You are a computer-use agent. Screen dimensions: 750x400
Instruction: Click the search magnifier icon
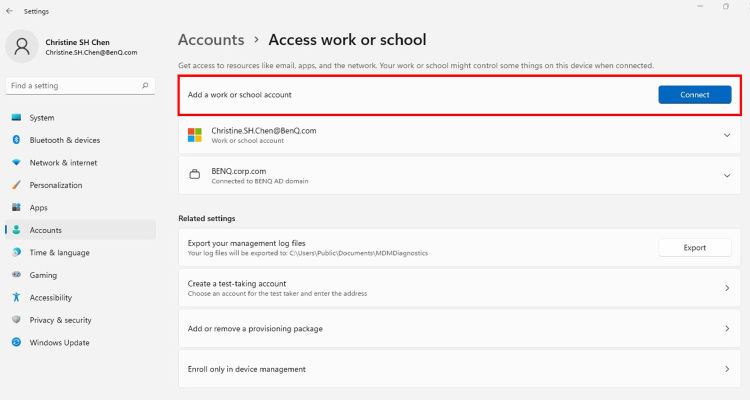[145, 86]
